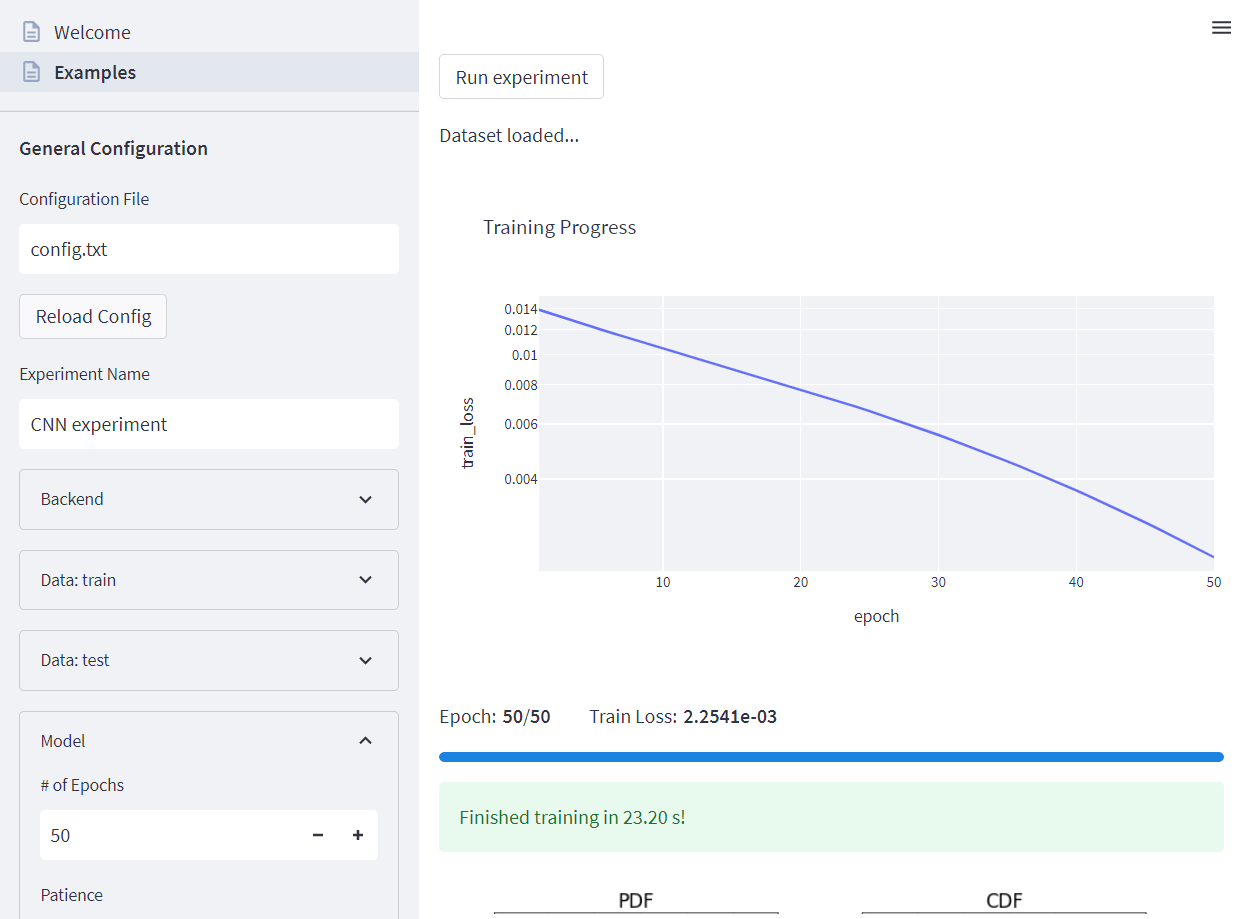Image resolution: width=1246 pixels, height=919 pixels.
Task: Open the Welcome page in the sidebar
Action: [92, 31]
